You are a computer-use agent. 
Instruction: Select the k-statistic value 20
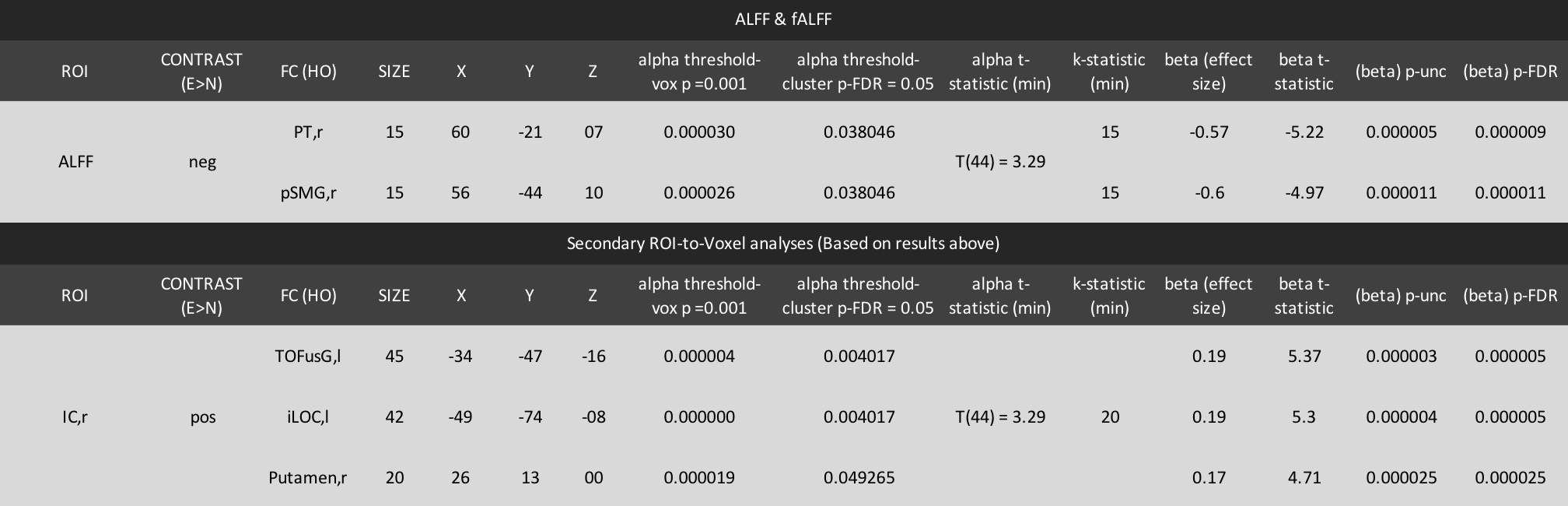[1110, 416]
